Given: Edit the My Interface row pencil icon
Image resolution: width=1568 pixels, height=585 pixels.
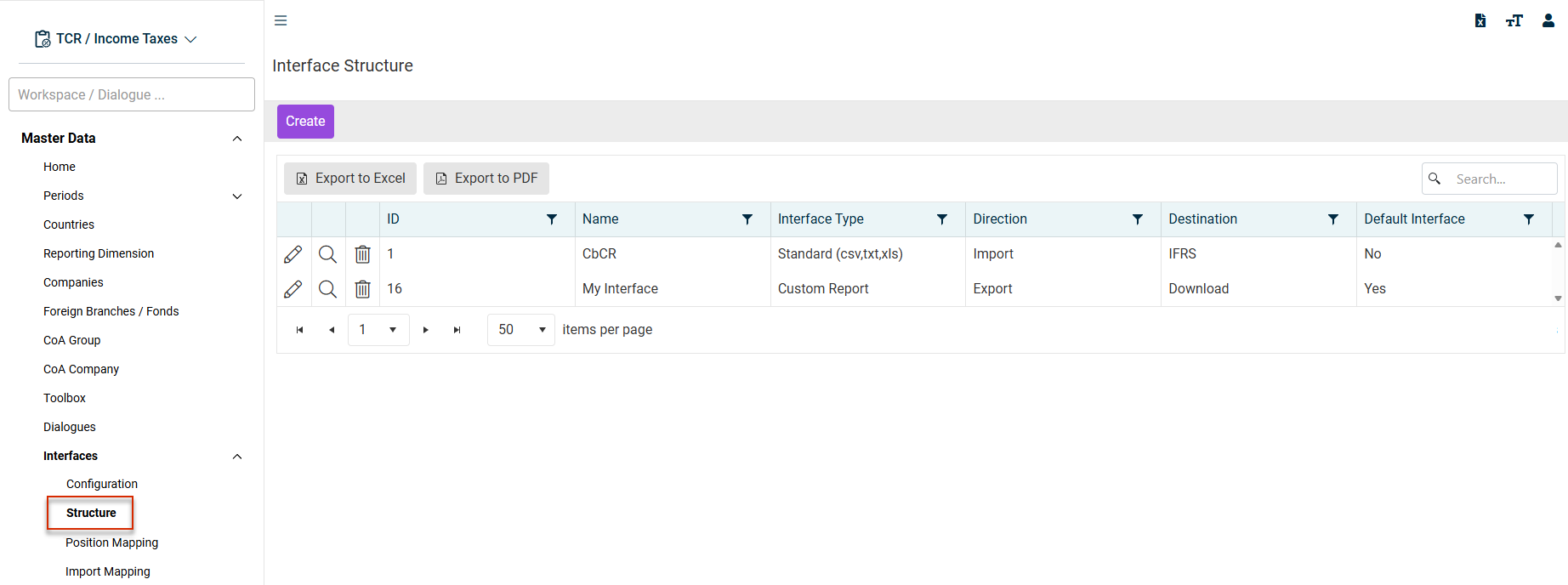Looking at the screenshot, I should click(x=293, y=289).
